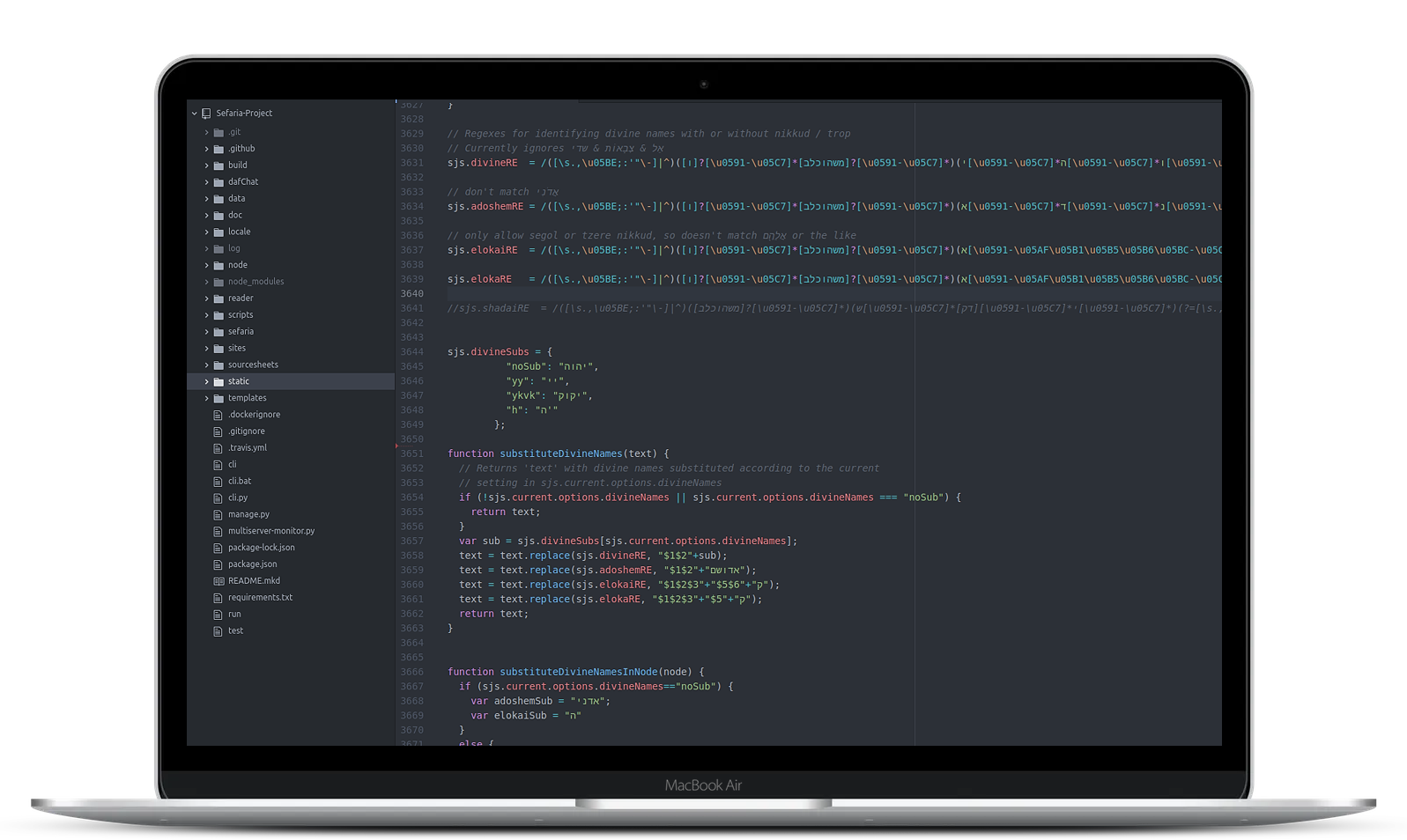Expand the sourcesheets folder arrow
The width and height of the screenshot is (1407, 840).
(207, 365)
